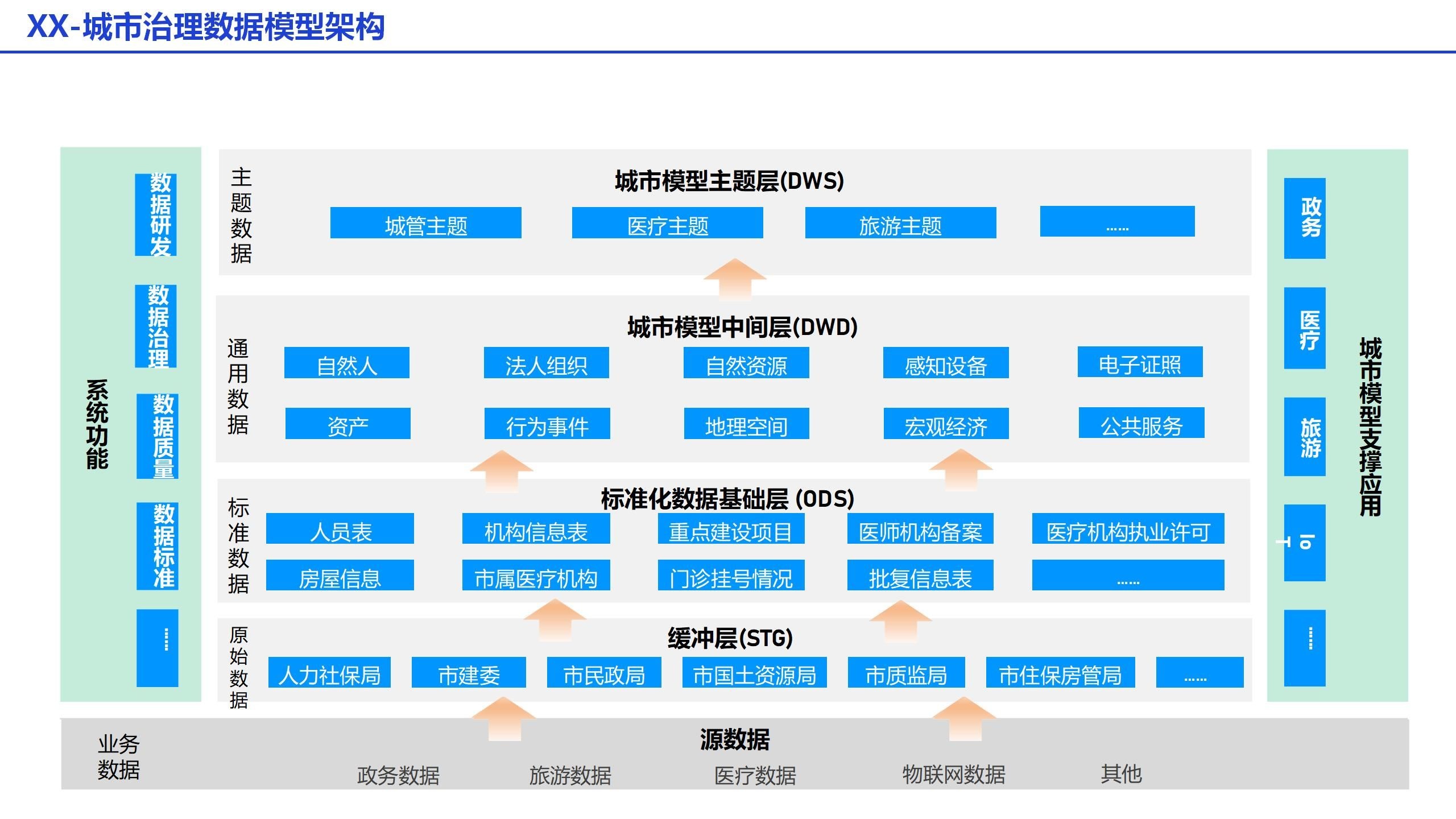Click the 电子证照 block

pyautogui.click(x=1140, y=362)
